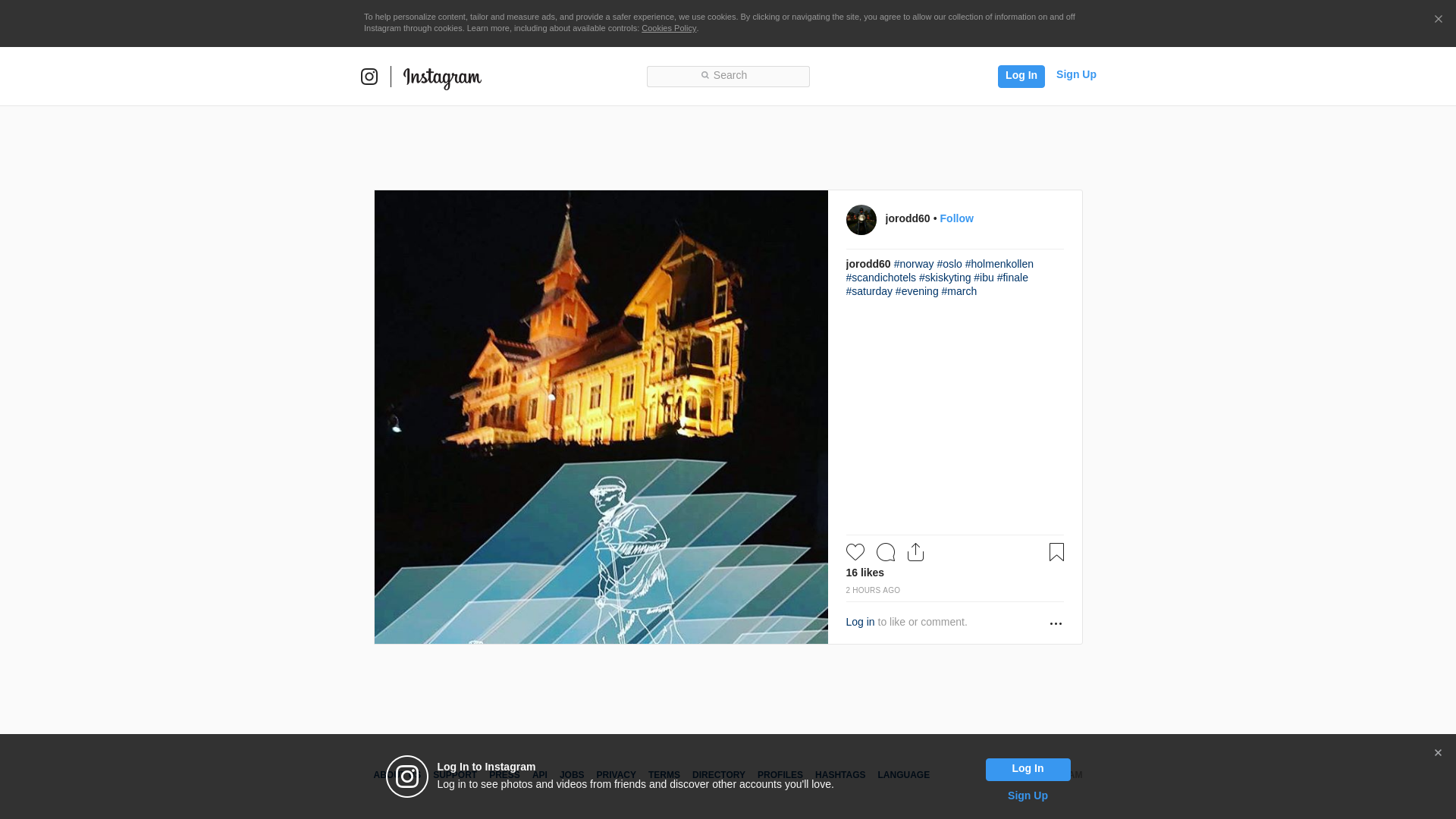Screen dimensions: 1456x819
Task: Save post with bookmark icon
Action: click(x=1056, y=552)
